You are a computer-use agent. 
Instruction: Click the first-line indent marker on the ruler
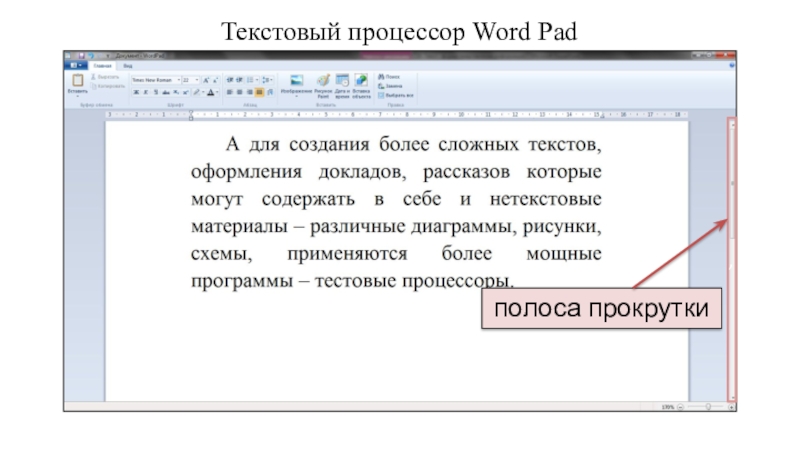[191, 112]
